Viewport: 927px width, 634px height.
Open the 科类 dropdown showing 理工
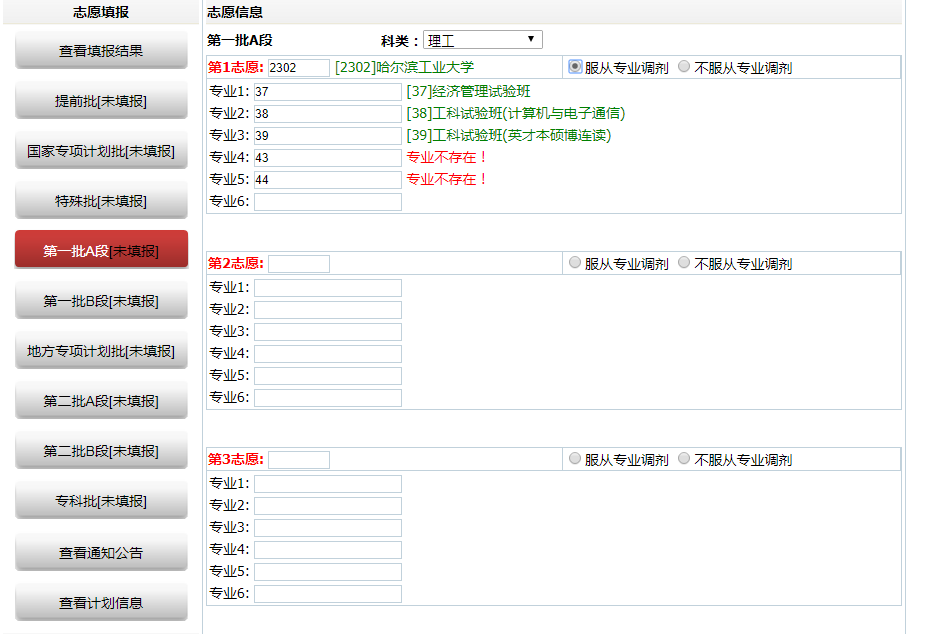482,40
